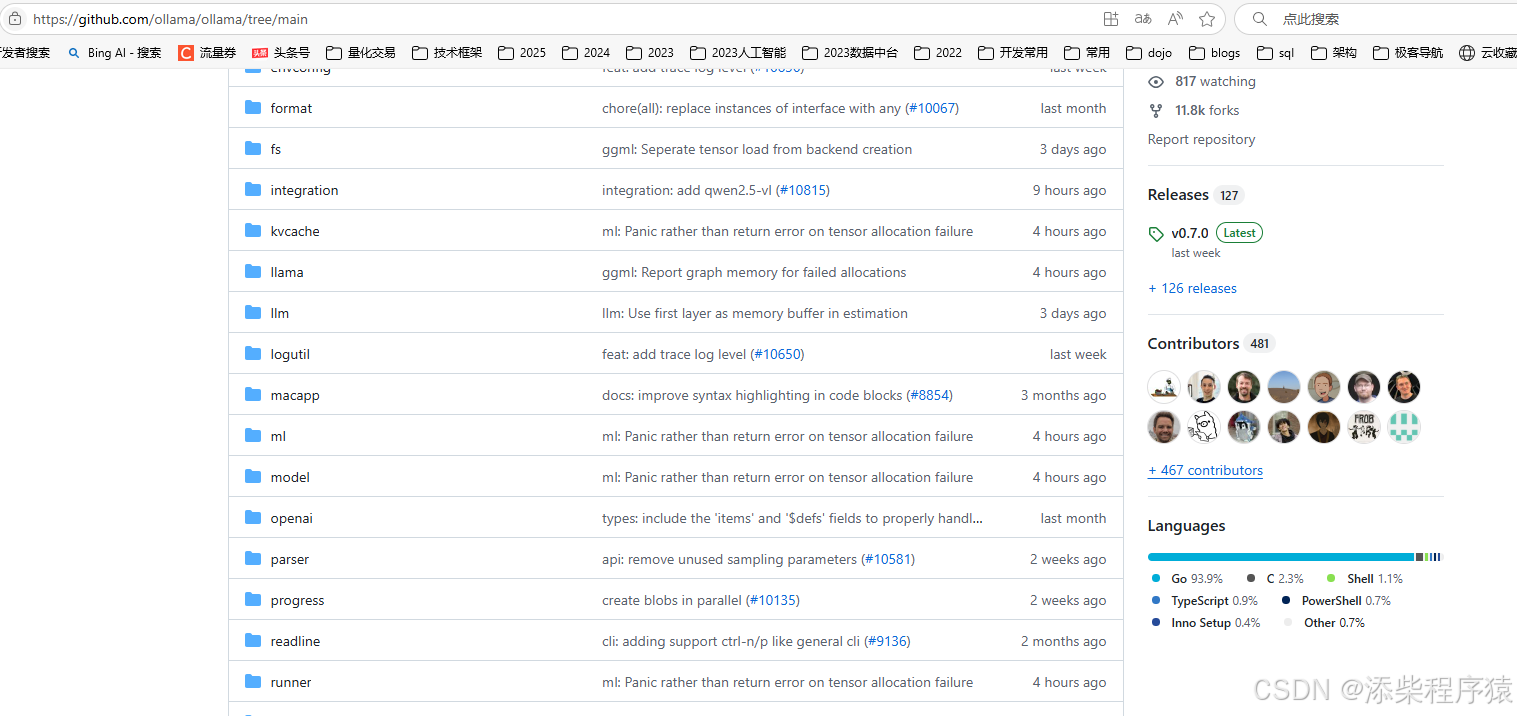Open the 头条号 bookmark
Screen dimensions: 1517x716
[x=281, y=53]
